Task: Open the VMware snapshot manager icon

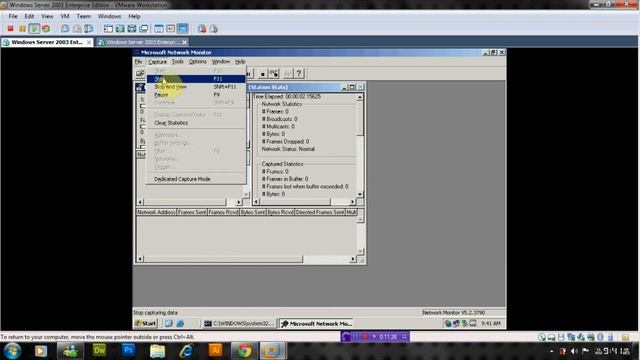Action: tap(89, 29)
